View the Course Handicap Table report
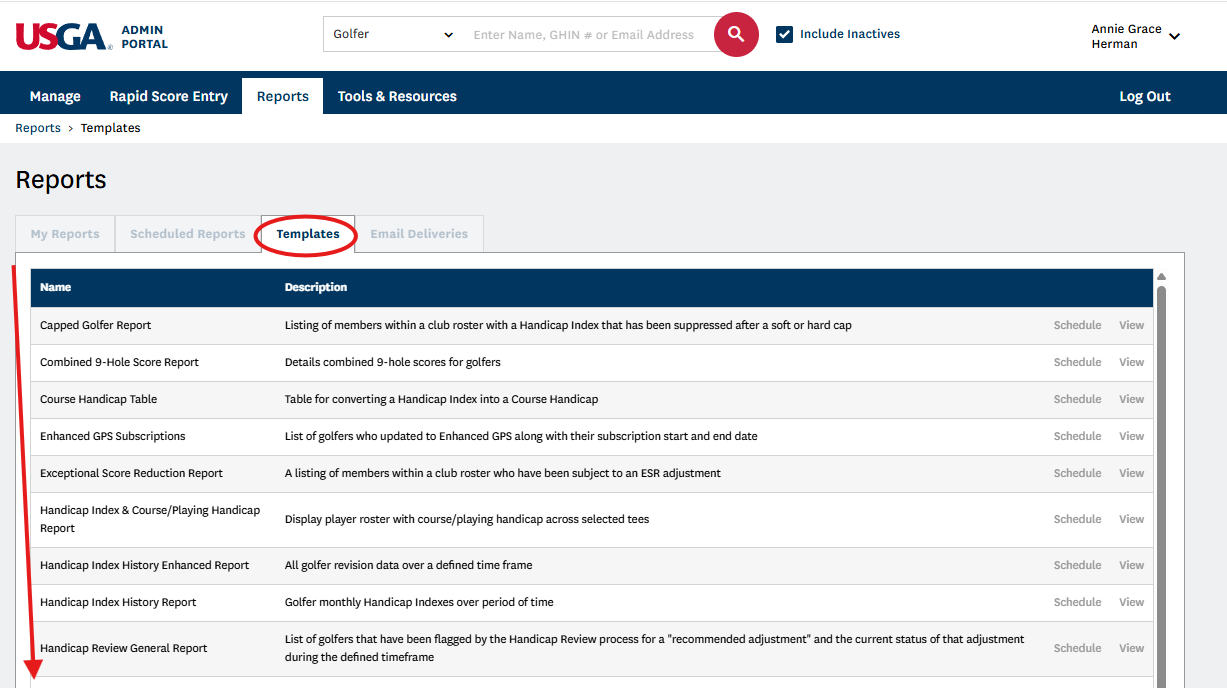 pos(1131,399)
